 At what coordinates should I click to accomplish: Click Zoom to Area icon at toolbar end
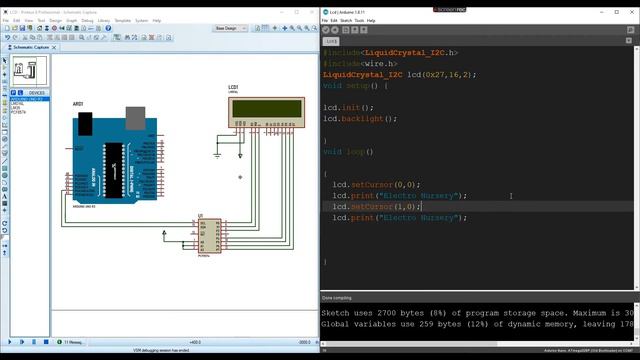(314, 28)
